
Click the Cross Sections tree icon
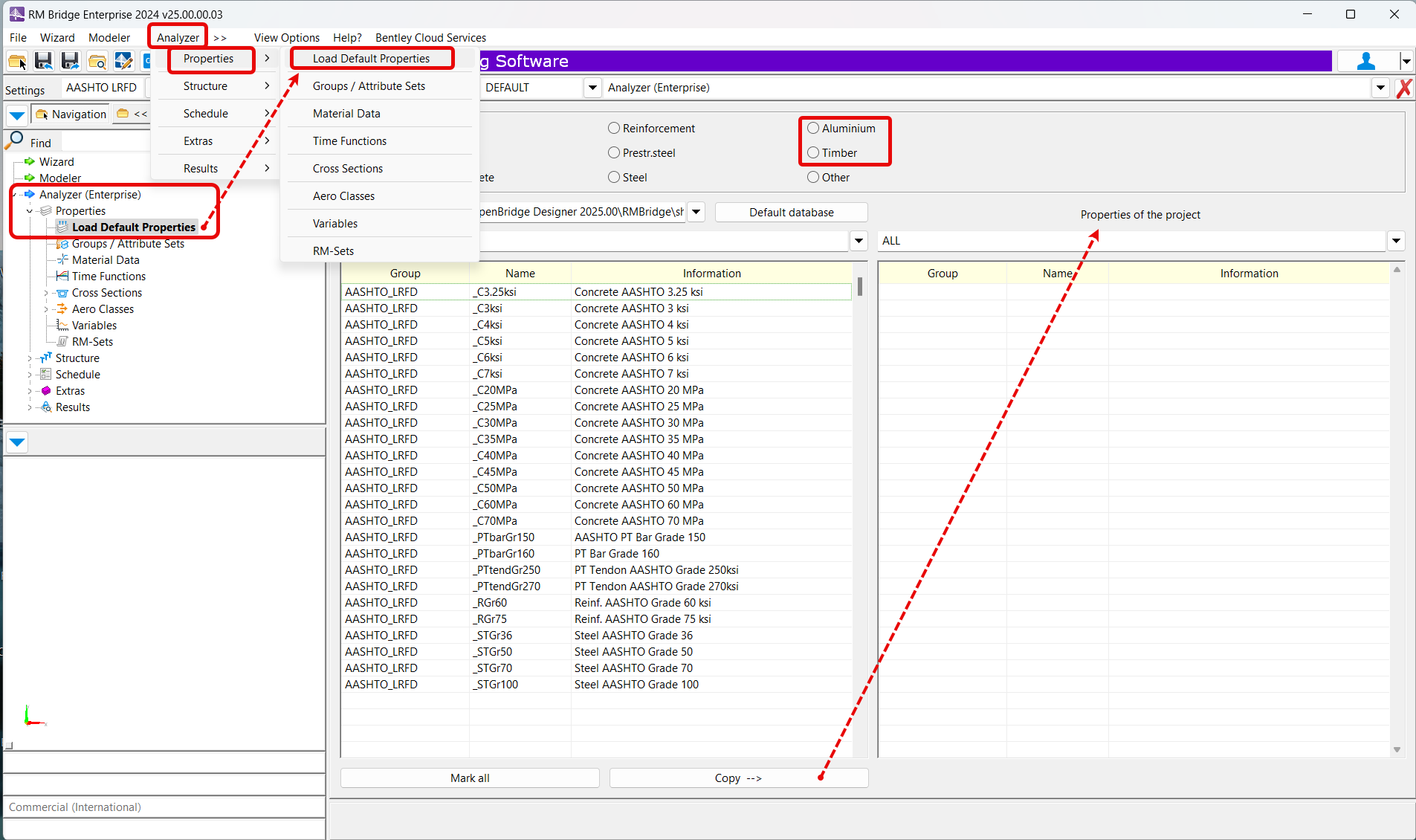tap(62, 293)
